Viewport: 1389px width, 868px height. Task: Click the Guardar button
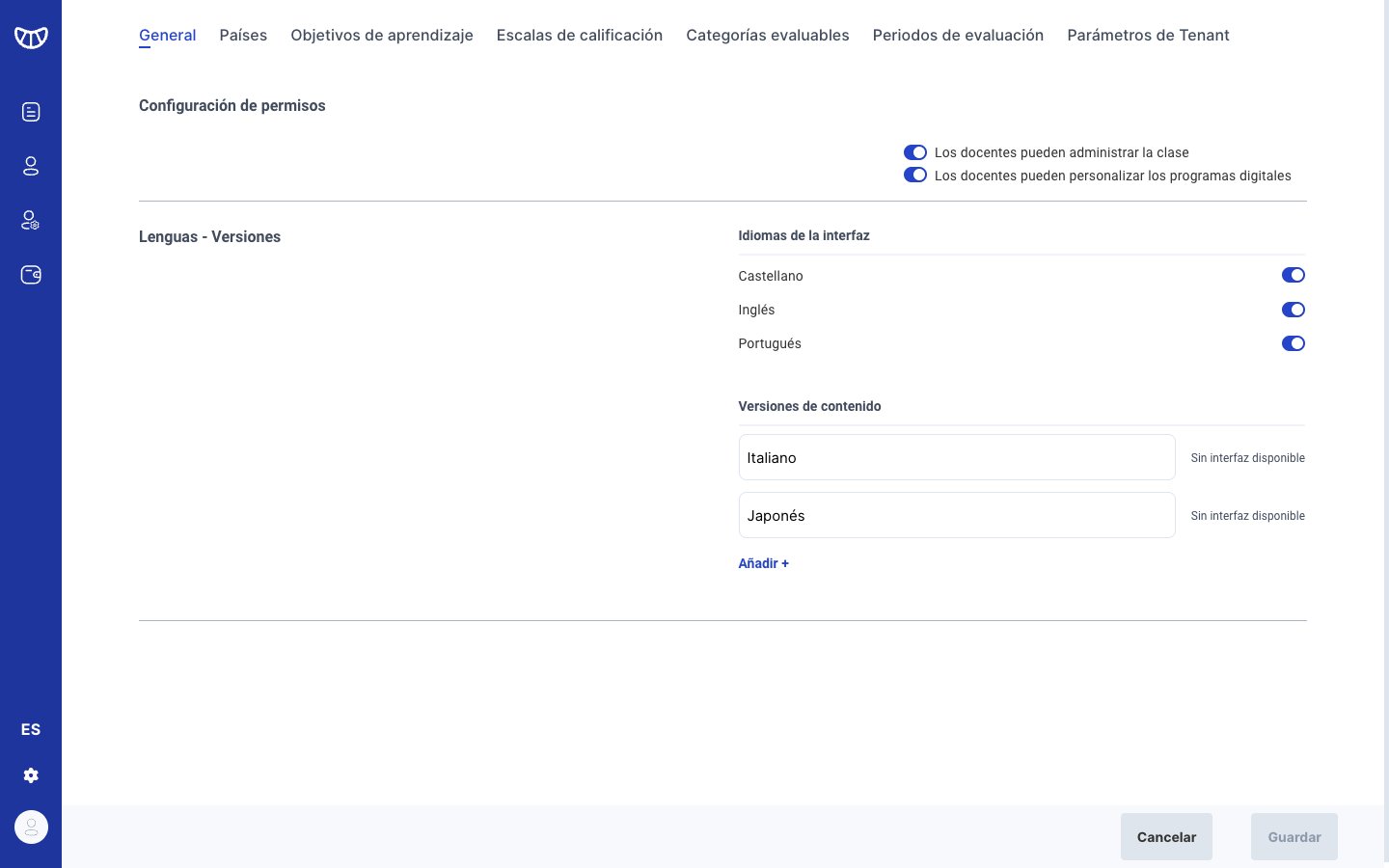(x=1294, y=837)
